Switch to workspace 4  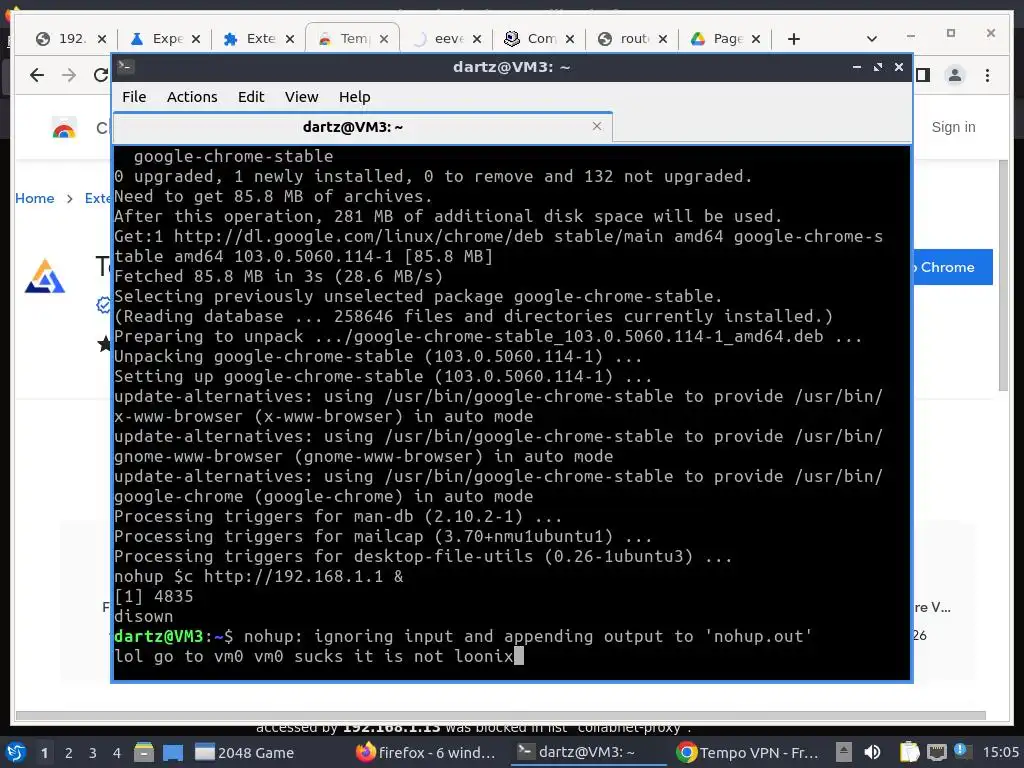pyautogui.click(x=116, y=753)
